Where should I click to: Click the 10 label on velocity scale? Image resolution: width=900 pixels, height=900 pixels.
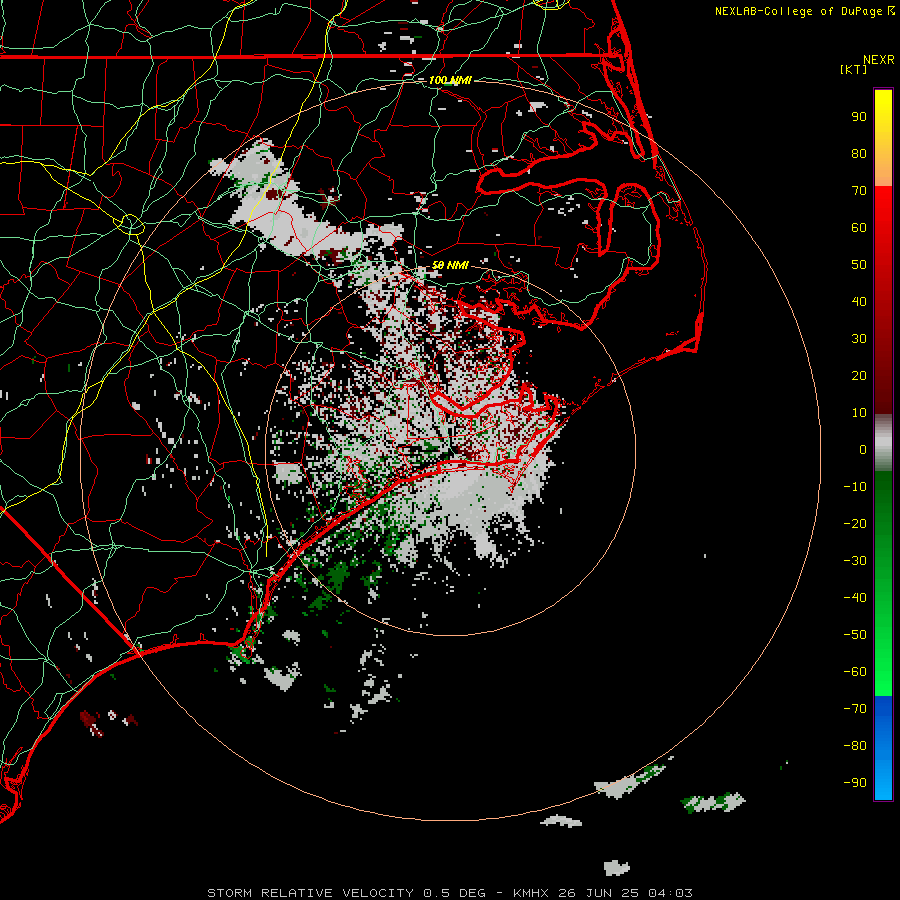click(x=859, y=413)
